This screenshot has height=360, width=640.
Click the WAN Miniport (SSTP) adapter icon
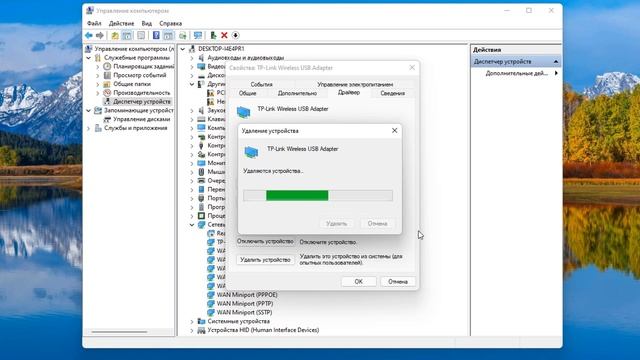point(211,312)
